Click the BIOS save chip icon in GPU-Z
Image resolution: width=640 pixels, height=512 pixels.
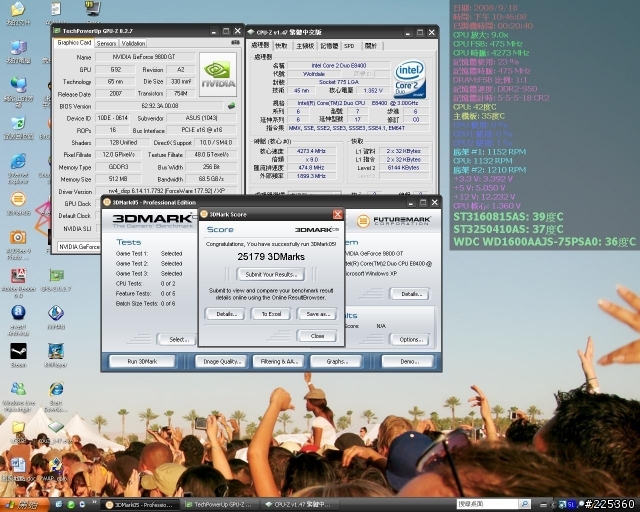click(x=231, y=106)
